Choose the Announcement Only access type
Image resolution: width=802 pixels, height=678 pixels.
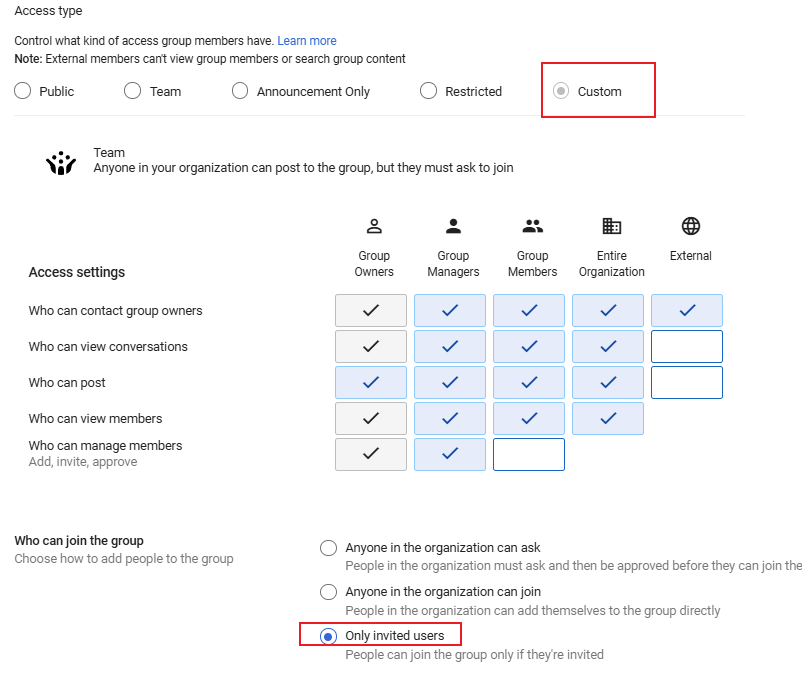[240, 91]
